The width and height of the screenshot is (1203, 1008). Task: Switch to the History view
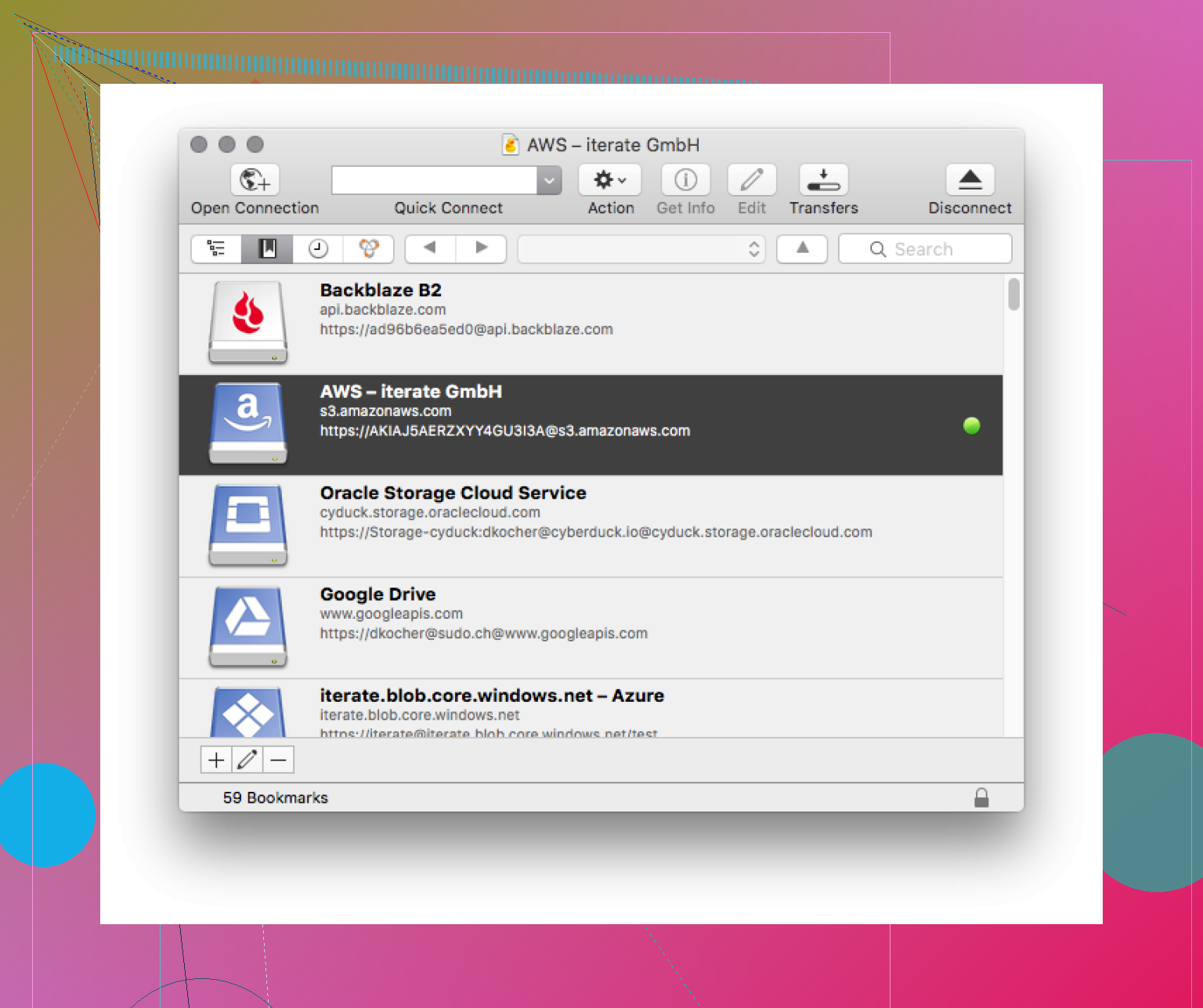(318, 249)
